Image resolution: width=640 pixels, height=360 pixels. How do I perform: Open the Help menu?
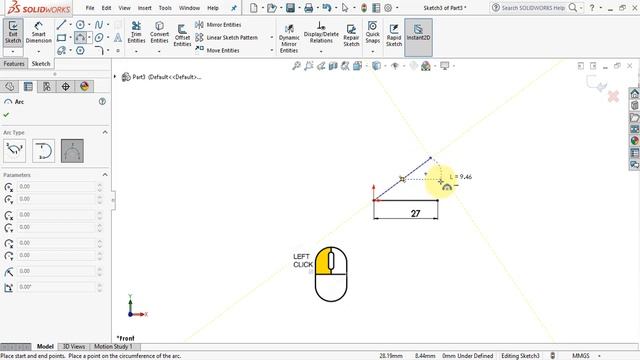[x=213, y=8]
